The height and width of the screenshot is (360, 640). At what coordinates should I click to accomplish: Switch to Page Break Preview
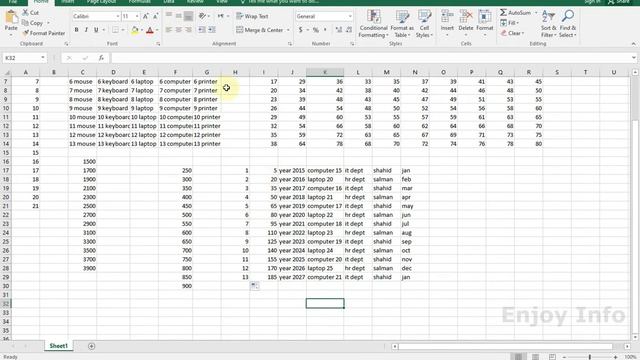[552, 357]
